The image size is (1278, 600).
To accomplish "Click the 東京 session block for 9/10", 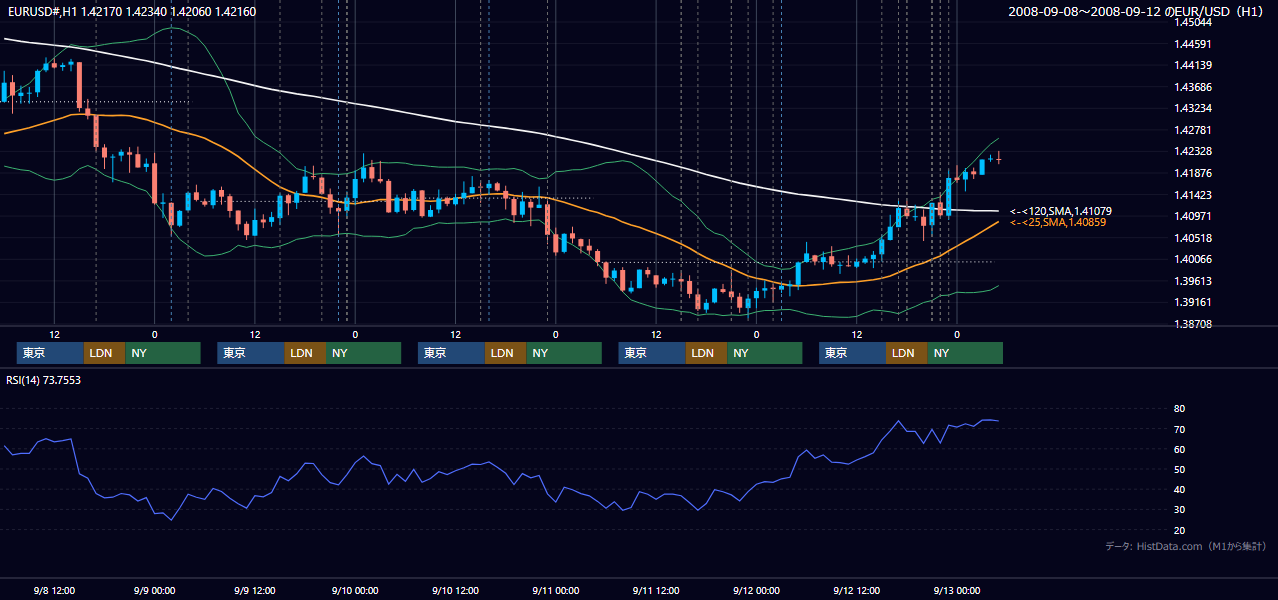I will 452,353.
